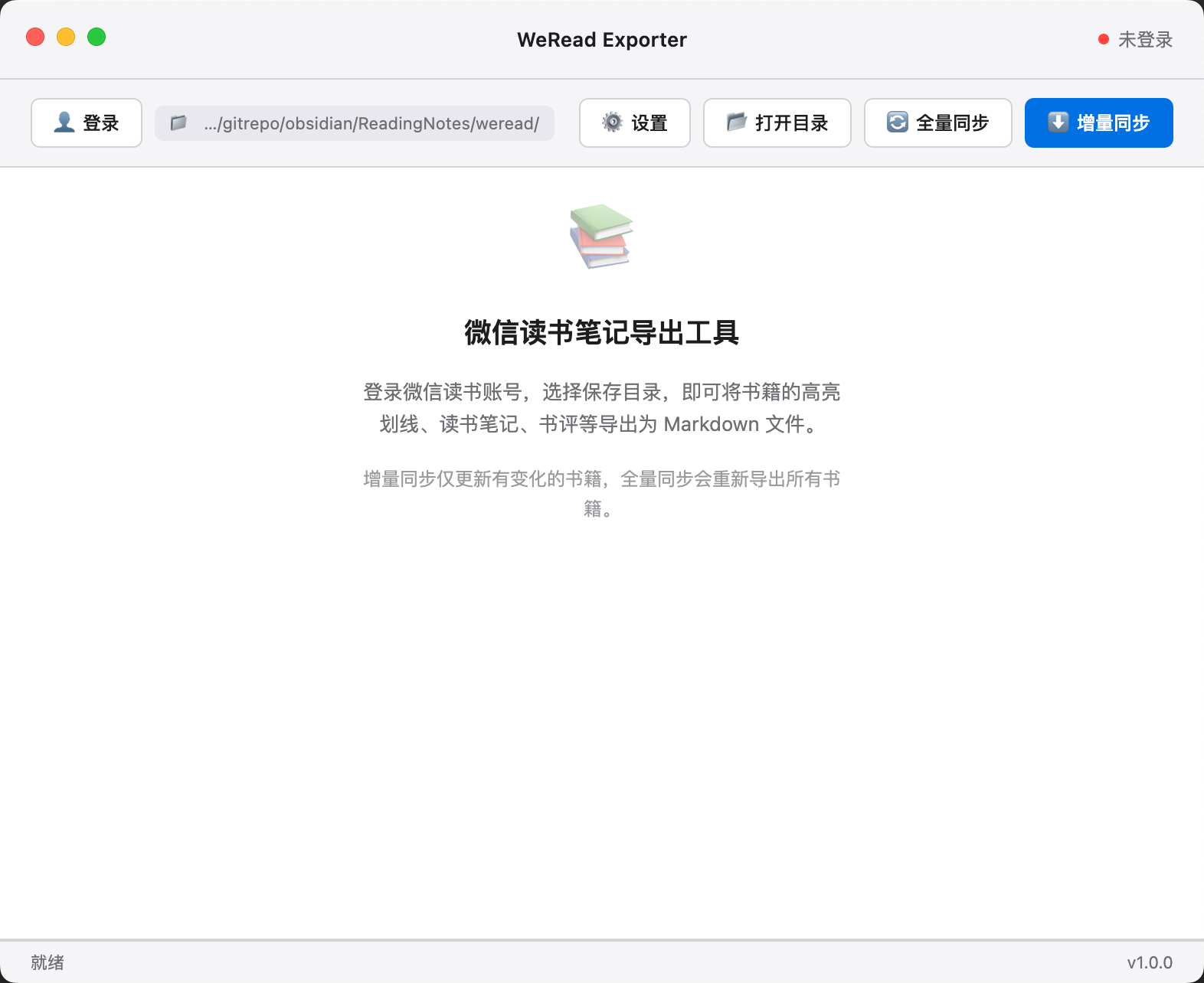This screenshot has width=1204, height=983.
Task: Open the 设置 settings button
Action: click(635, 122)
